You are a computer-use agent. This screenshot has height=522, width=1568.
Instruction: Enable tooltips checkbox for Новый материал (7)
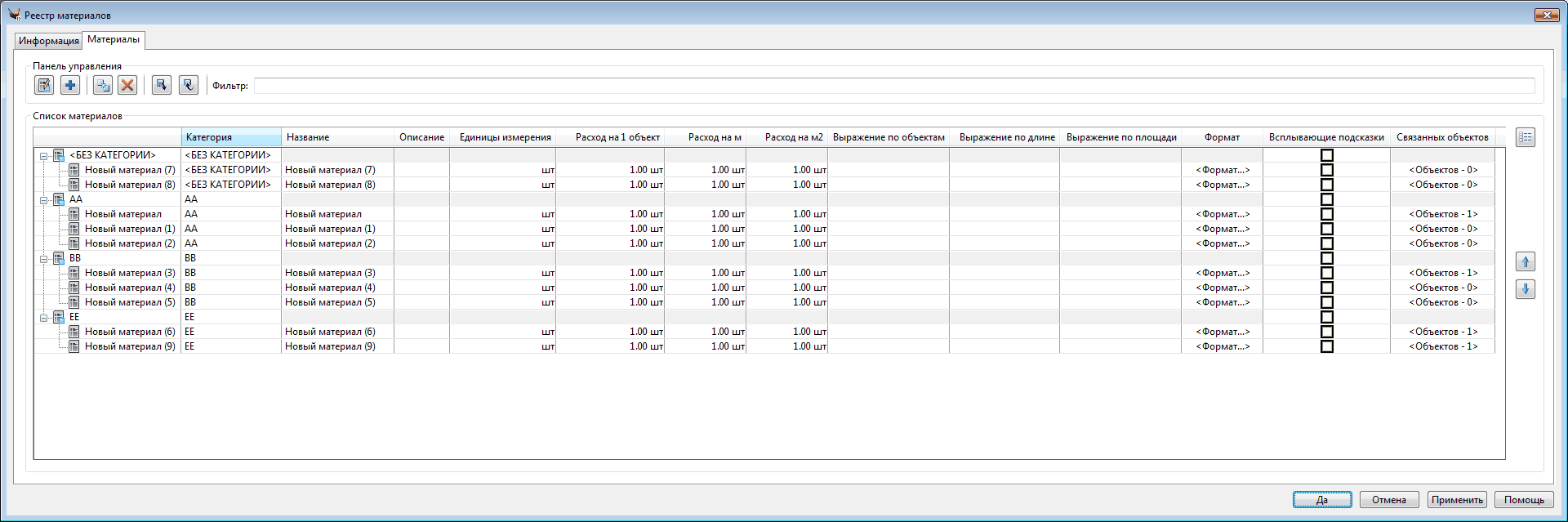pos(1327,170)
